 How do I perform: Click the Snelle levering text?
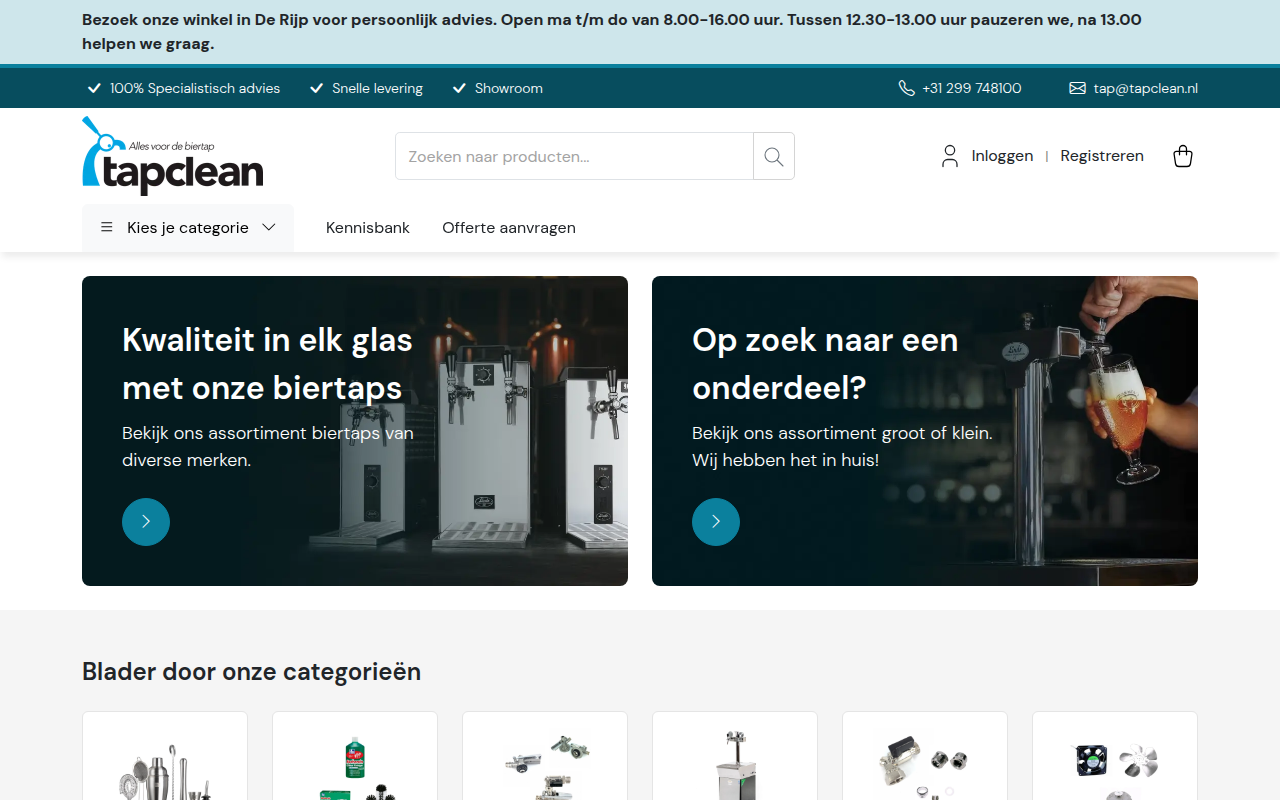[377, 88]
